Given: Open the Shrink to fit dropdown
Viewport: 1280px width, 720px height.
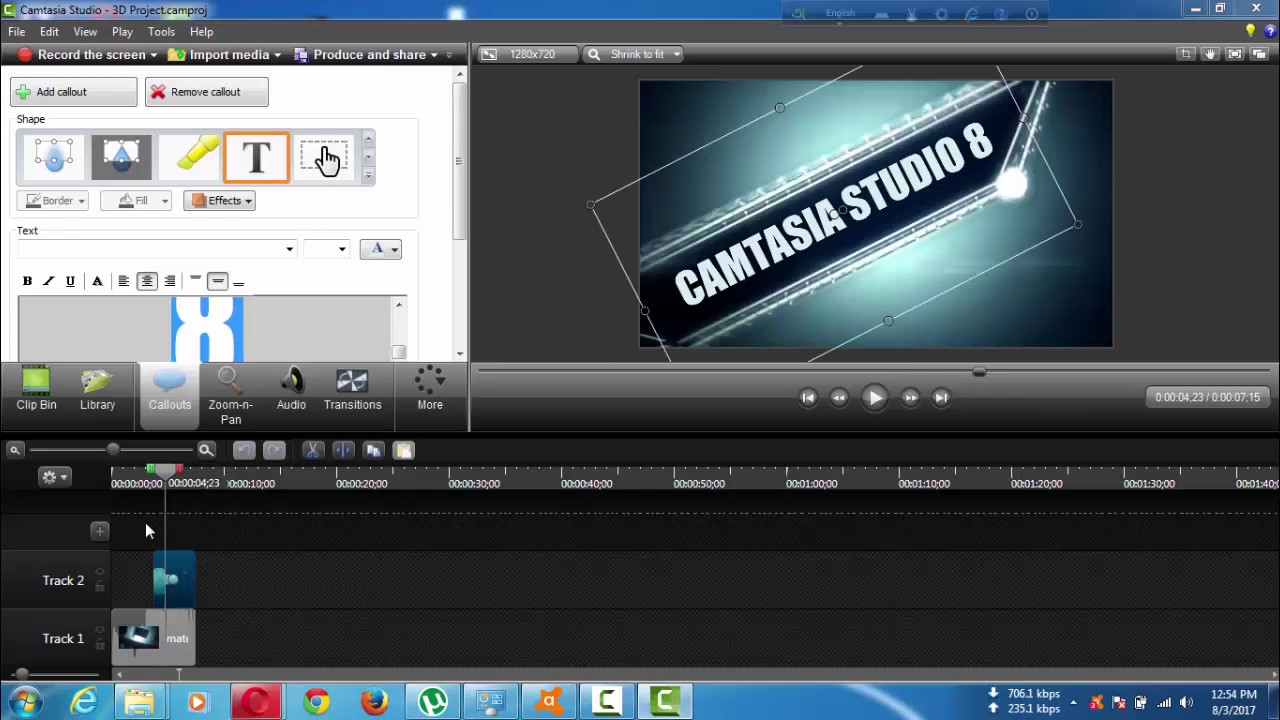Looking at the screenshot, I should click(636, 54).
